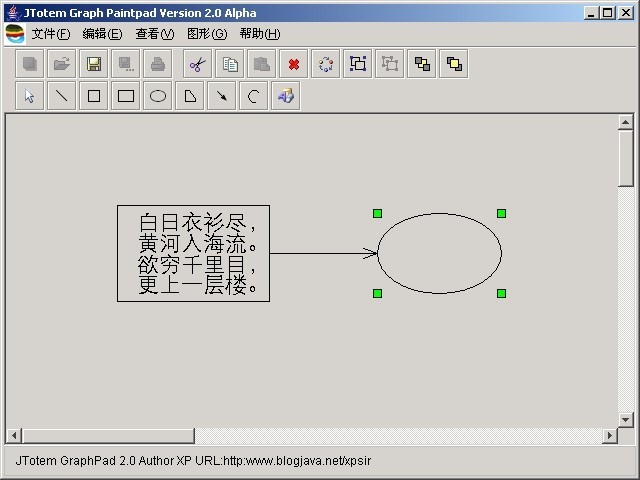The image size is (640, 480).
Task: Open the 查看(V) menu
Action: click(155, 34)
